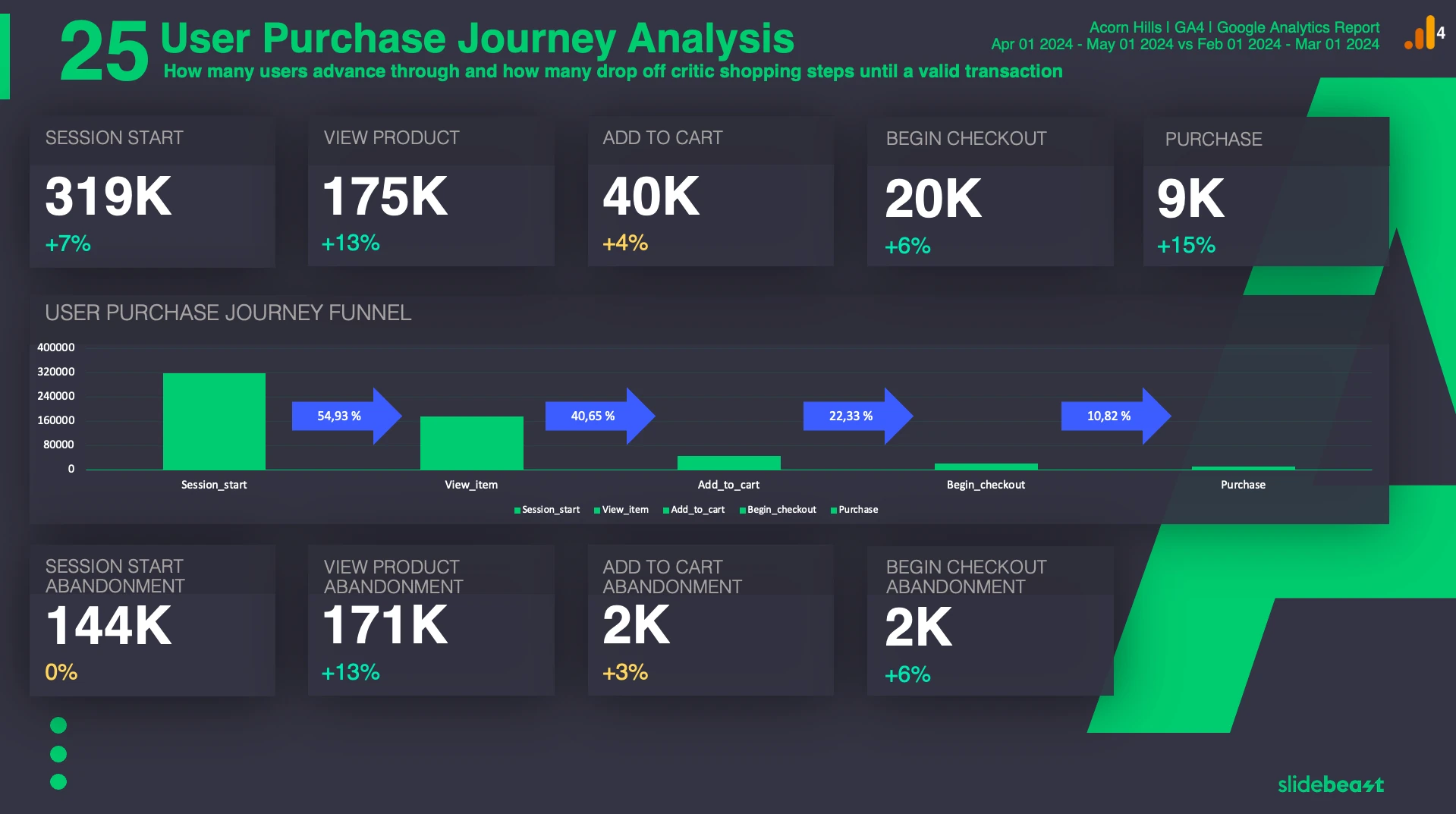Click the Session_start axis category label
This screenshot has width=1456, height=814.
click(214, 485)
